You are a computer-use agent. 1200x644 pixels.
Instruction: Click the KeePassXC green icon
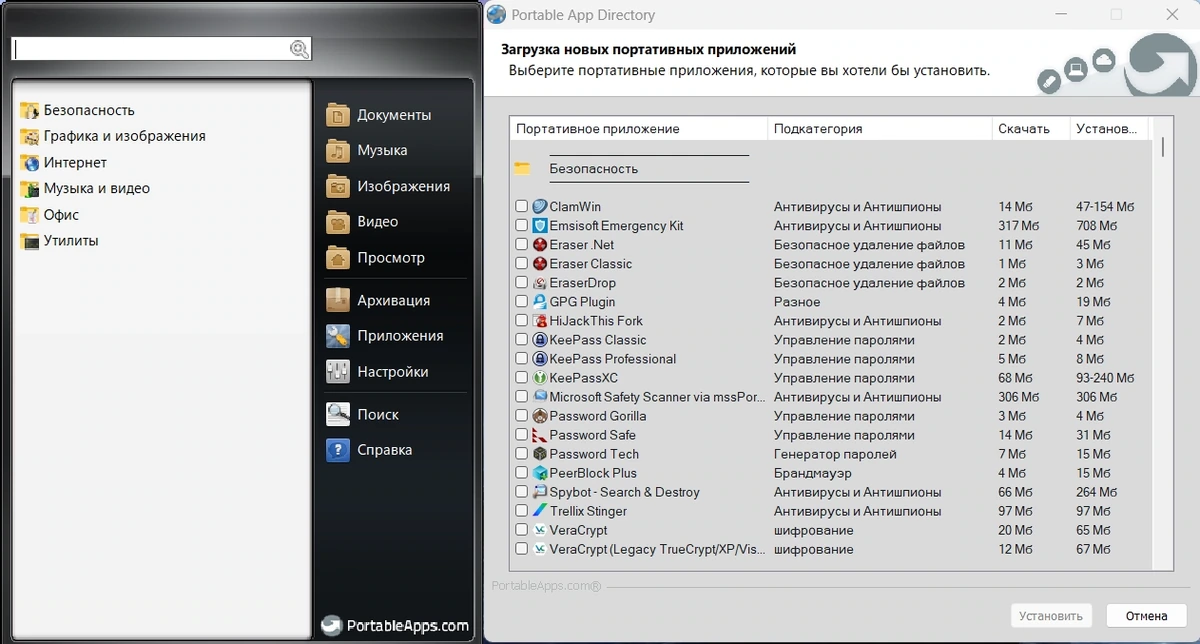pyautogui.click(x=540, y=378)
